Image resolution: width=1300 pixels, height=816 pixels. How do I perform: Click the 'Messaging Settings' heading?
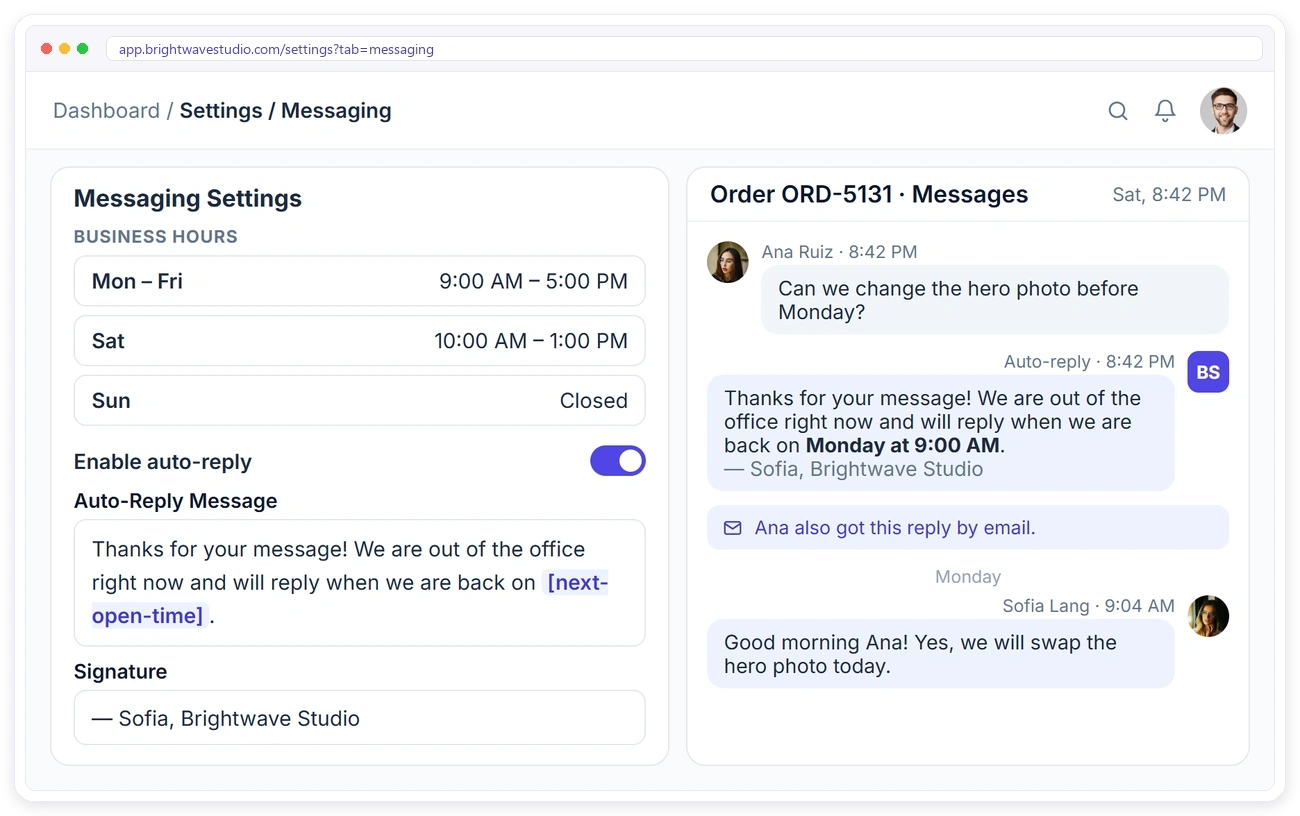pyautogui.click(x=188, y=198)
